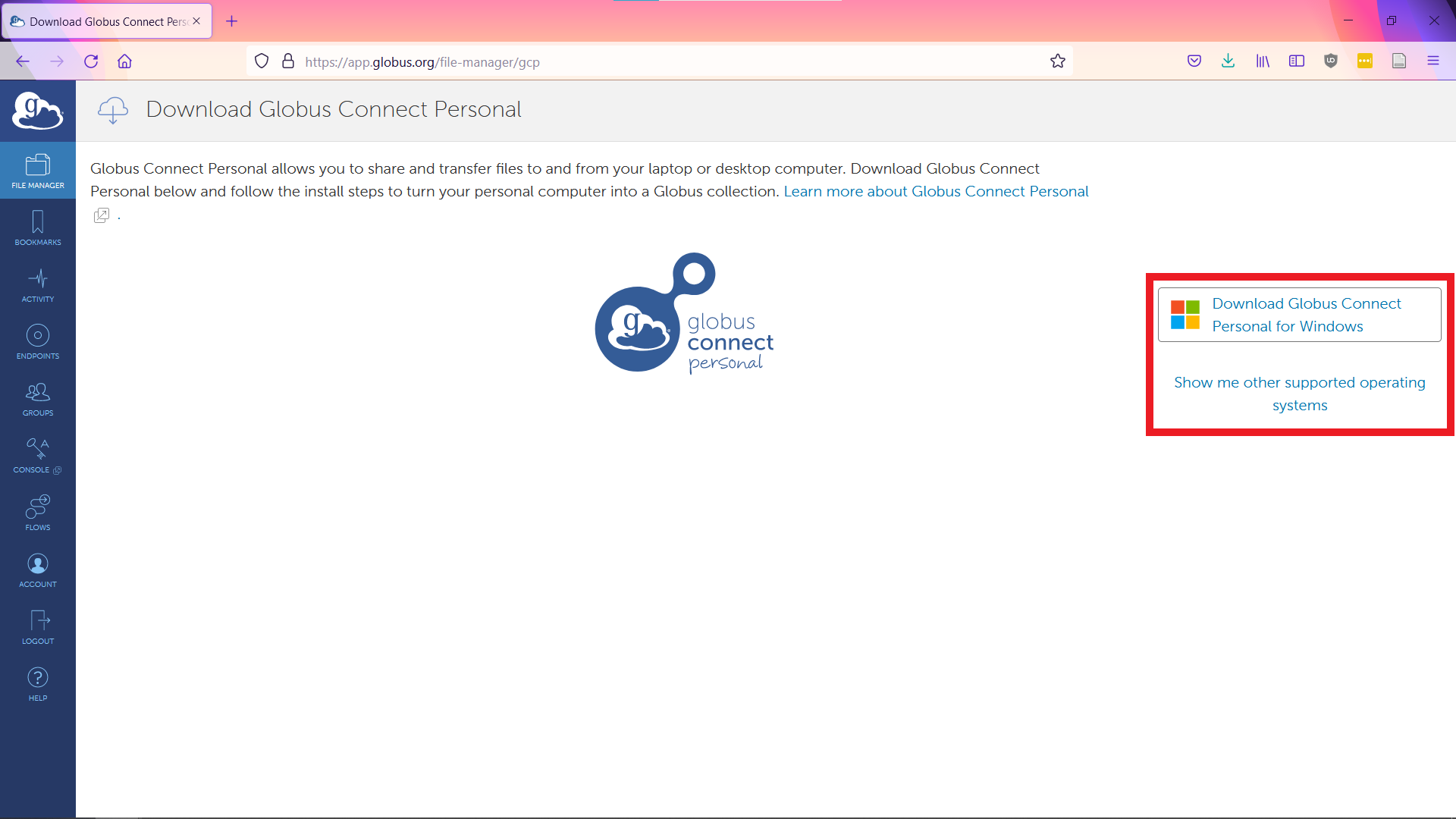The image size is (1456, 819).
Task: Learn more about Globus Connect Personal link
Action: (x=936, y=191)
